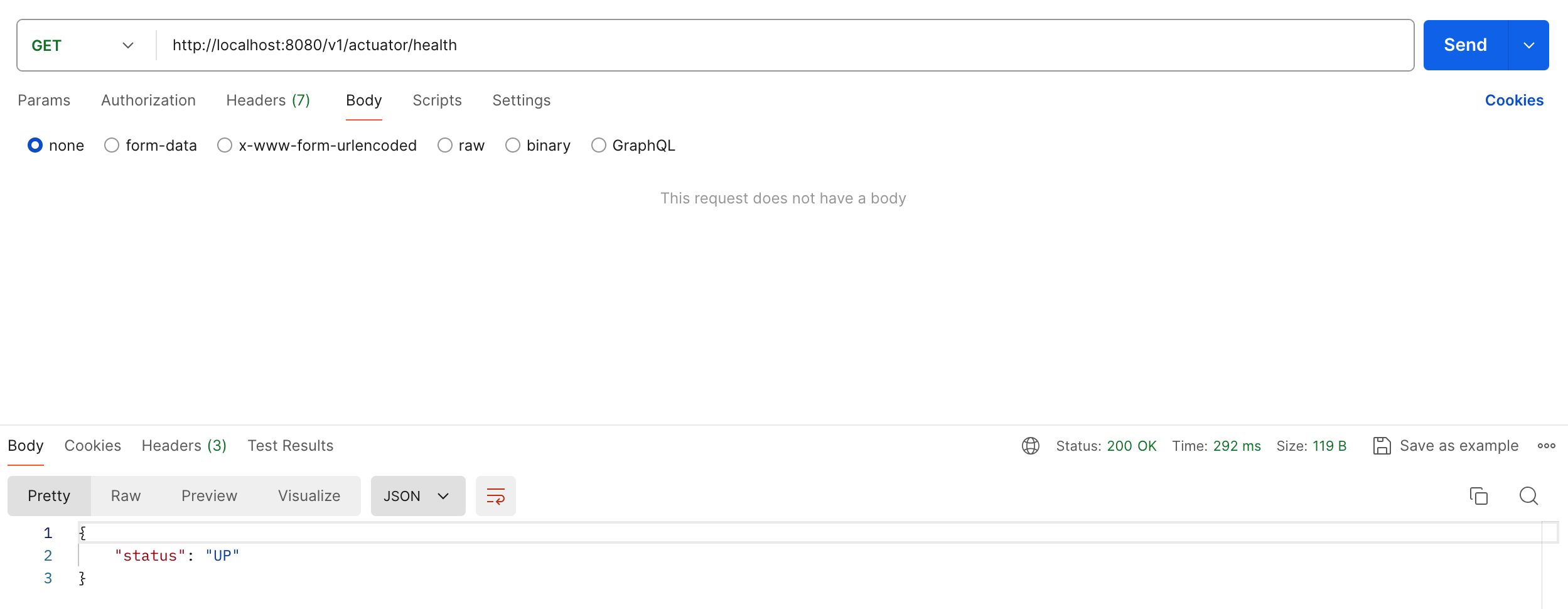Image resolution: width=1568 pixels, height=609 pixels.
Task: Click the Save as example disk icon
Action: 1382,446
